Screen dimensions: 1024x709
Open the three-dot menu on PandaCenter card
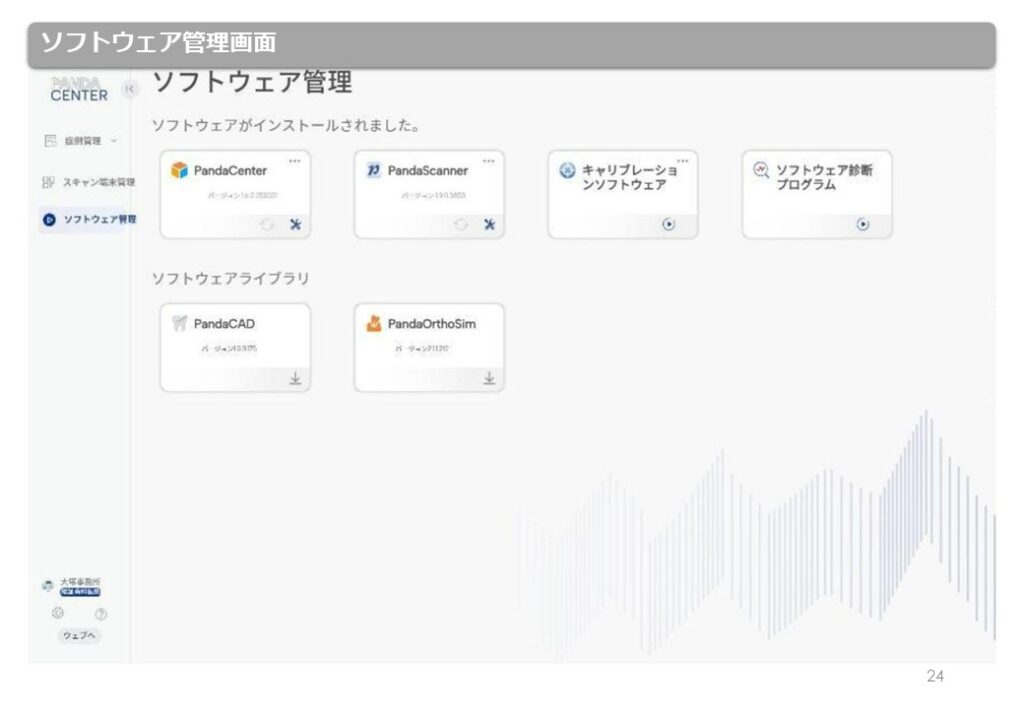pos(295,160)
